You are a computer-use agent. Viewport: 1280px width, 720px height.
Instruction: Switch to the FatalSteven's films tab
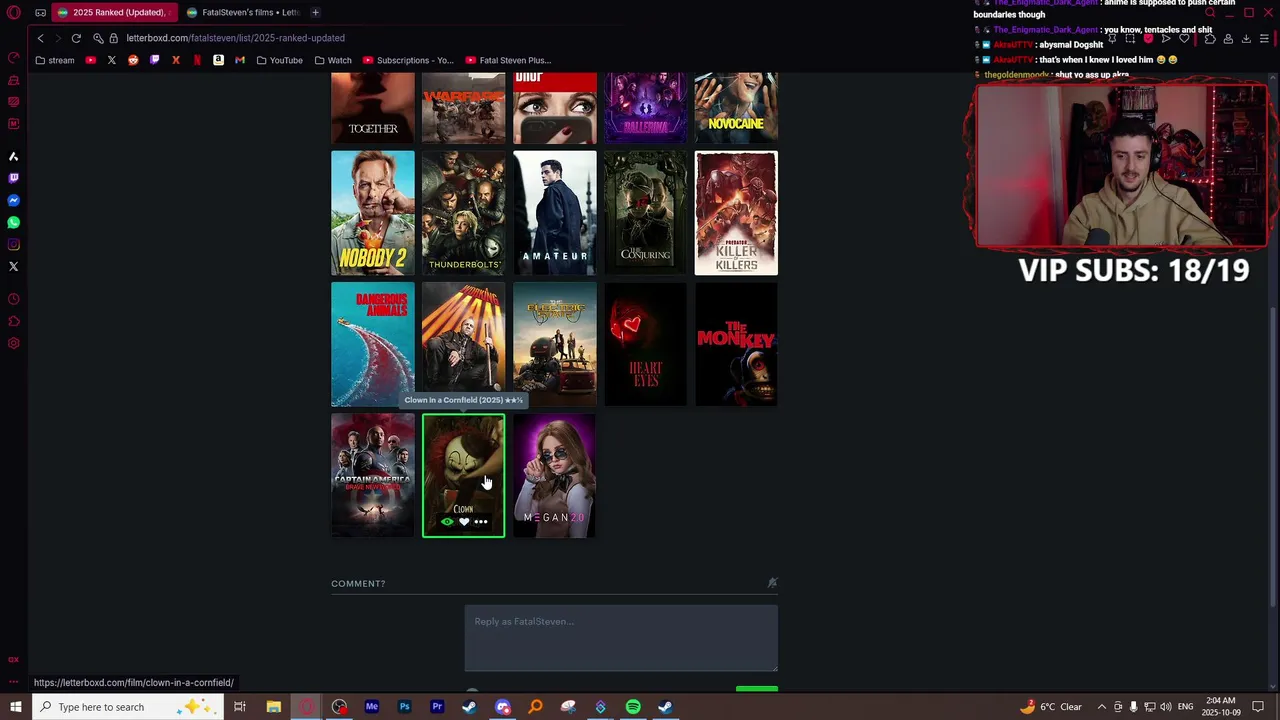point(243,13)
